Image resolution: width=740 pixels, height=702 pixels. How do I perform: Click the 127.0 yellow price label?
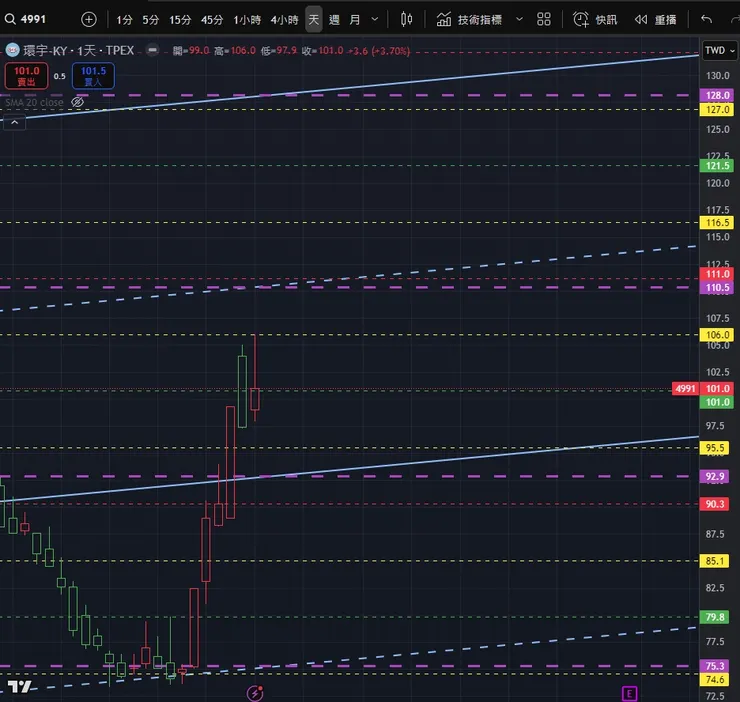click(x=716, y=110)
